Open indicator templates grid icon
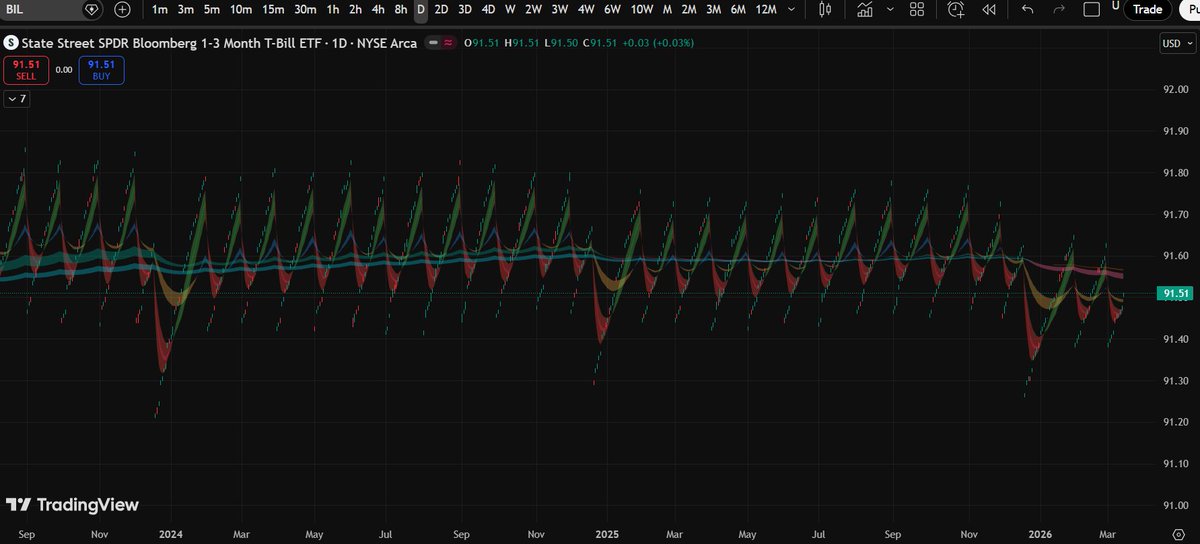The height and width of the screenshot is (544, 1200). pyautogui.click(x=917, y=9)
